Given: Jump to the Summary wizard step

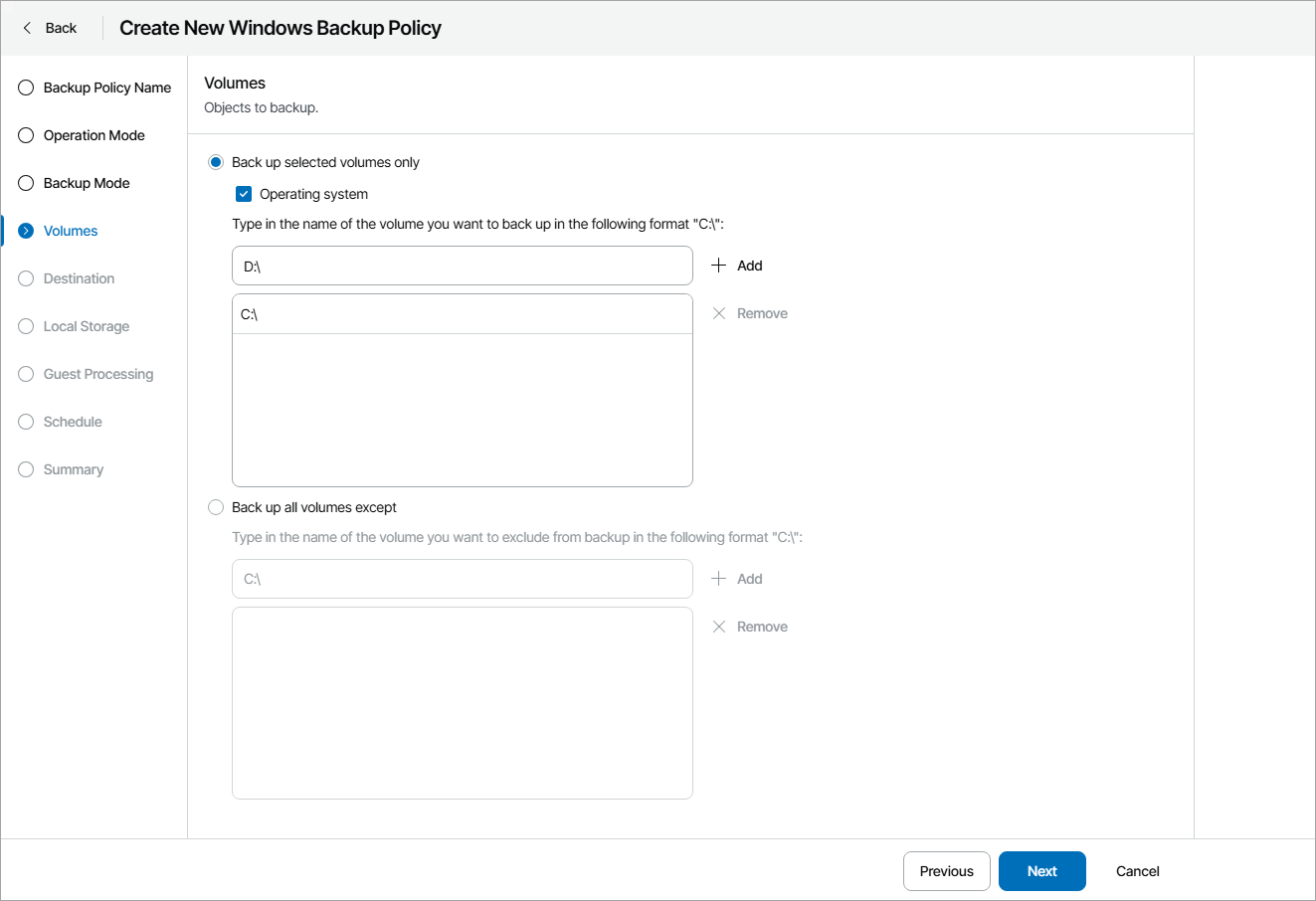Looking at the screenshot, I should tap(73, 469).
